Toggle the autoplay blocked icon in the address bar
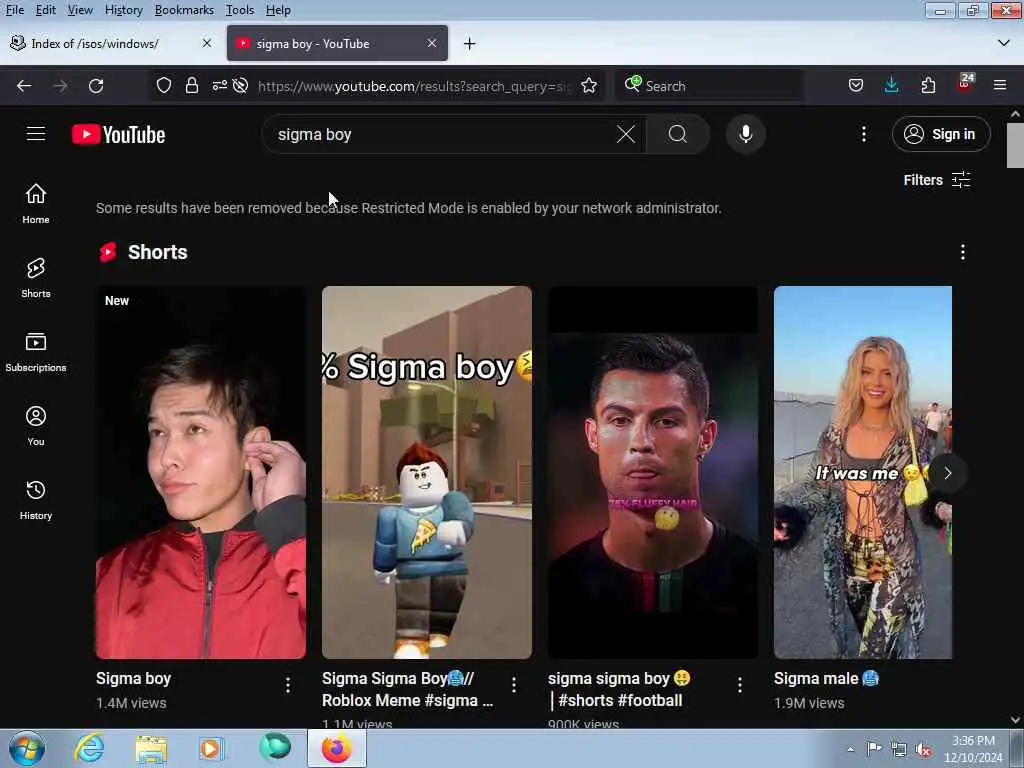This screenshot has height=768, width=1024. coord(240,86)
